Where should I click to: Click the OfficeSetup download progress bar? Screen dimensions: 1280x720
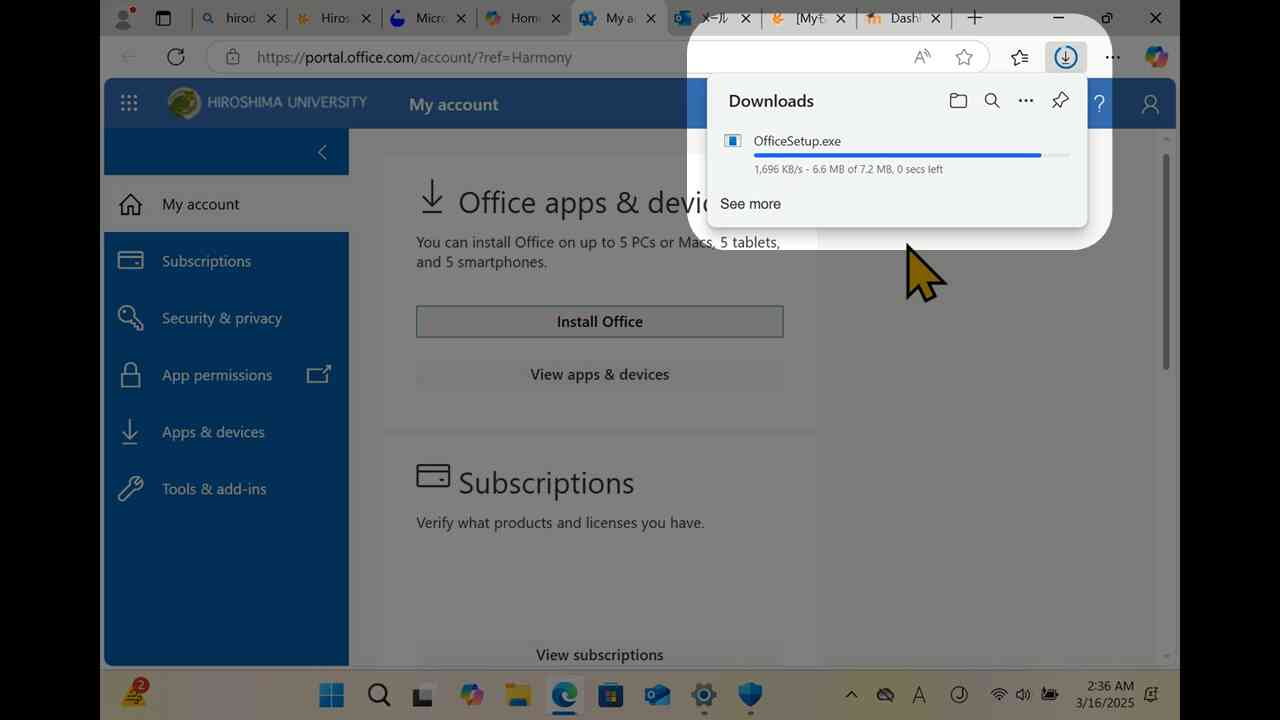coord(911,155)
